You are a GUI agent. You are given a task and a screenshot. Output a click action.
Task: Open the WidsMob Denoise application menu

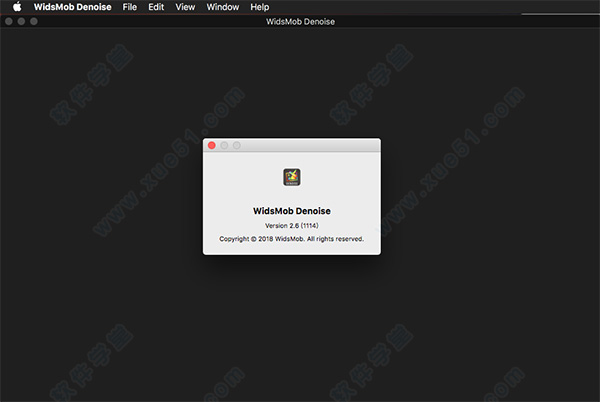pyautogui.click(x=73, y=7)
